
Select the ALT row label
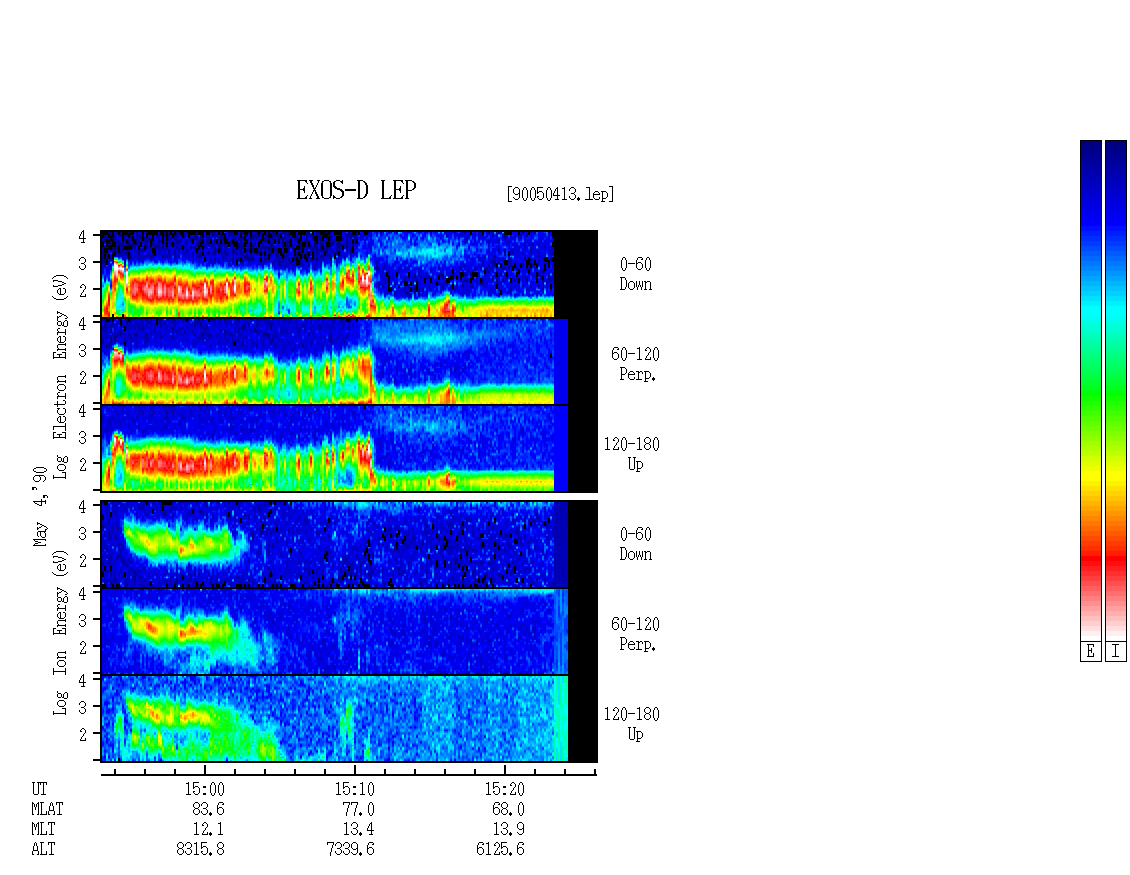(43, 849)
